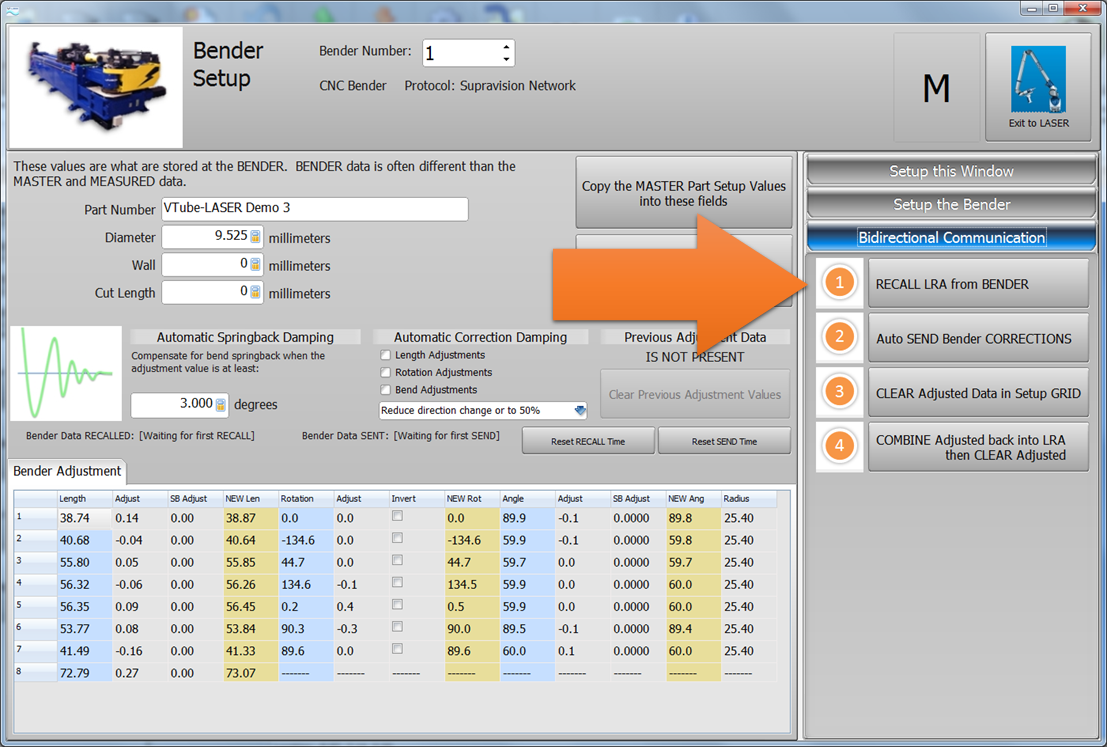The image size is (1107, 747).
Task: Open the Reduce direction change dropdown
Action: click(580, 411)
